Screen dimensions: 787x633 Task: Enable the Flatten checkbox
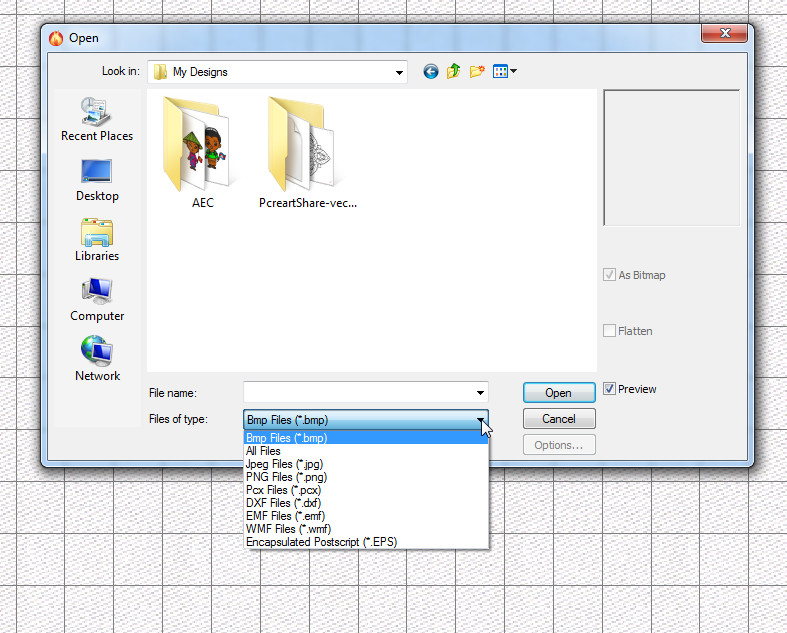(609, 331)
